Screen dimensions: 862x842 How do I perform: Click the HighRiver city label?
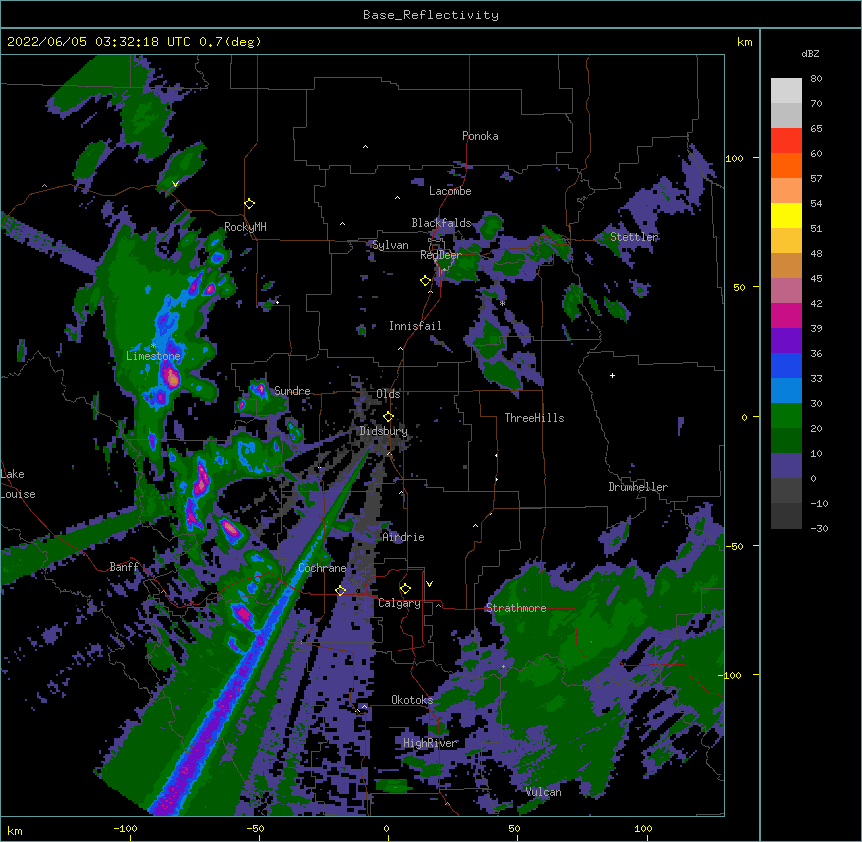(x=430, y=743)
